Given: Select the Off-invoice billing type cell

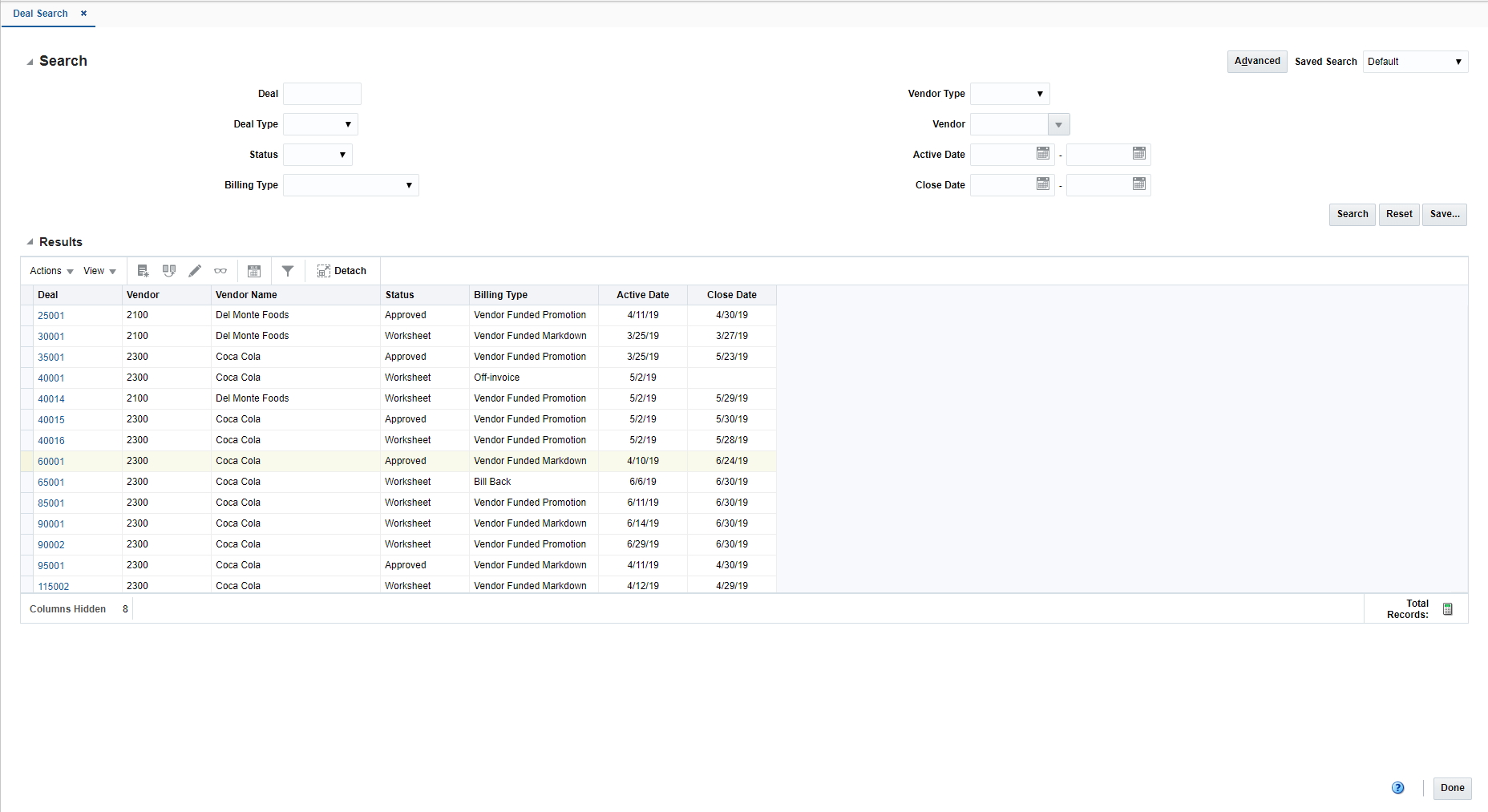Looking at the screenshot, I should coord(534,378).
